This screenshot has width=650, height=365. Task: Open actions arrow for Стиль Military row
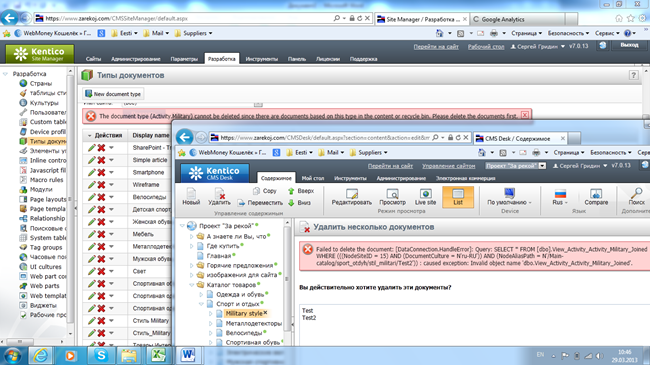tap(111, 321)
